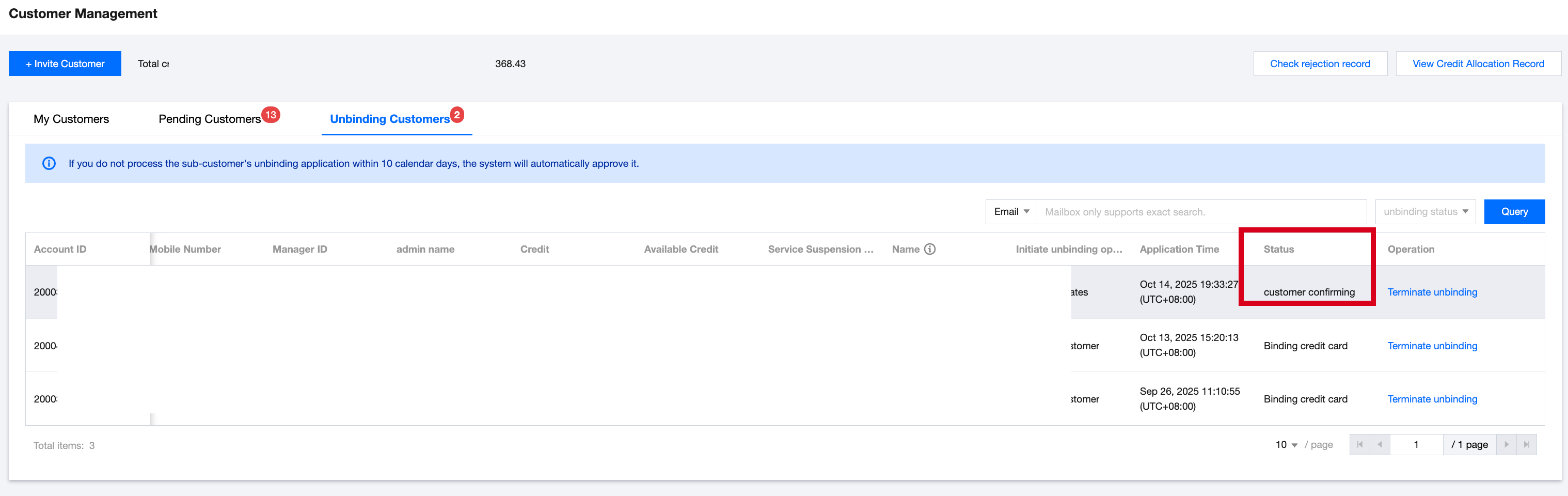Click the Query button
The image size is (1568, 496).
[1514, 212]
